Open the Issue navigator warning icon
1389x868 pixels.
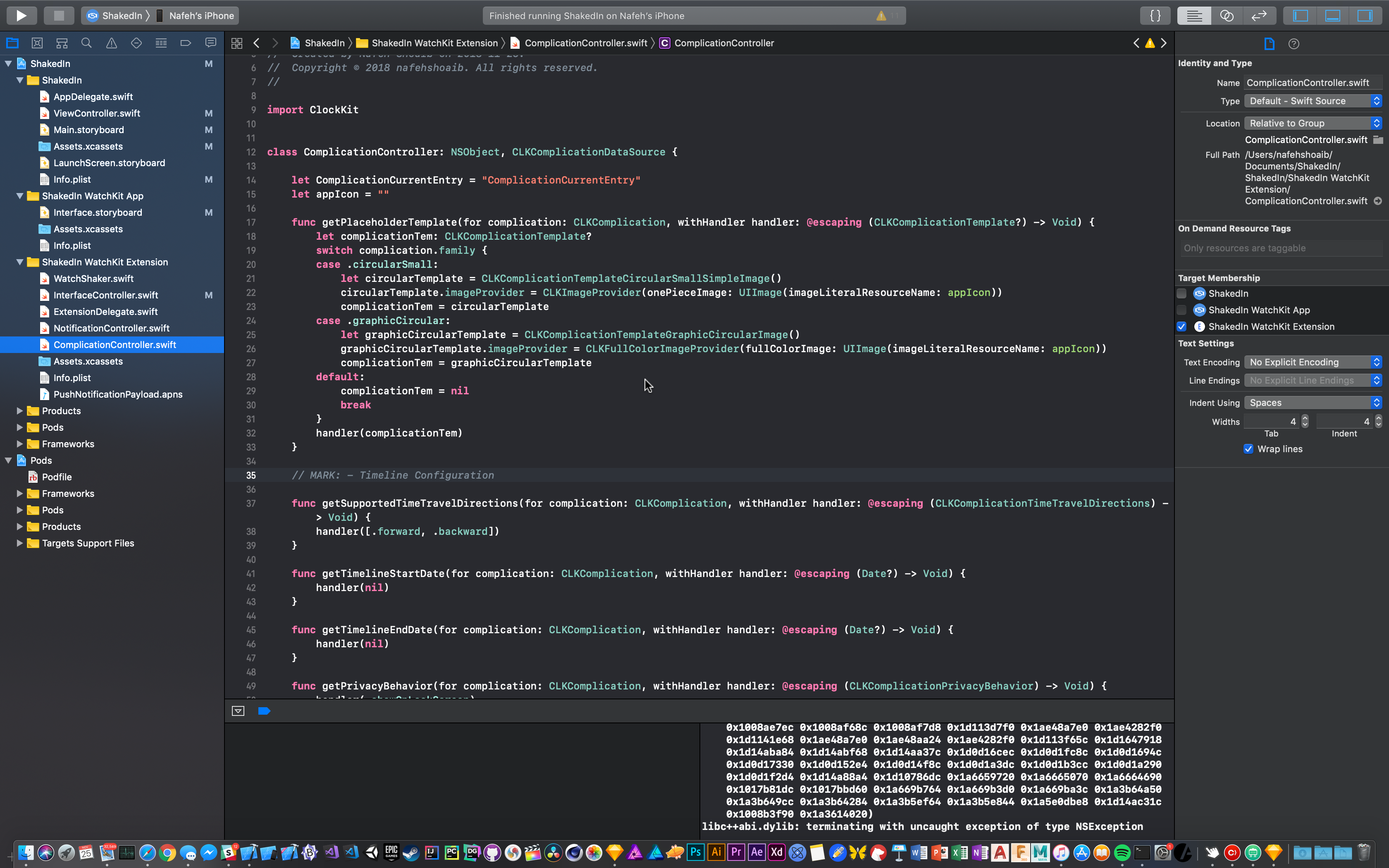point(111,43)
